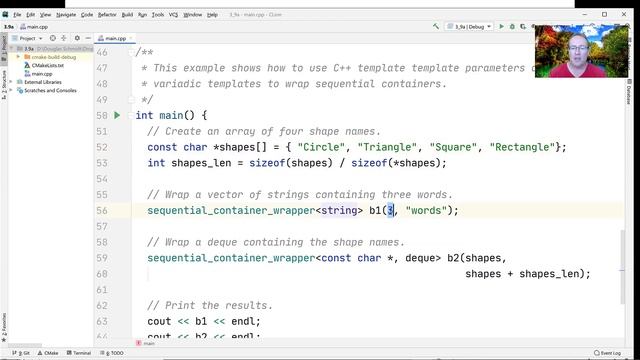Collapse the 3.9a project root node
The height and width of the screenshot is (360, 640).
click(x=12, y=49)
